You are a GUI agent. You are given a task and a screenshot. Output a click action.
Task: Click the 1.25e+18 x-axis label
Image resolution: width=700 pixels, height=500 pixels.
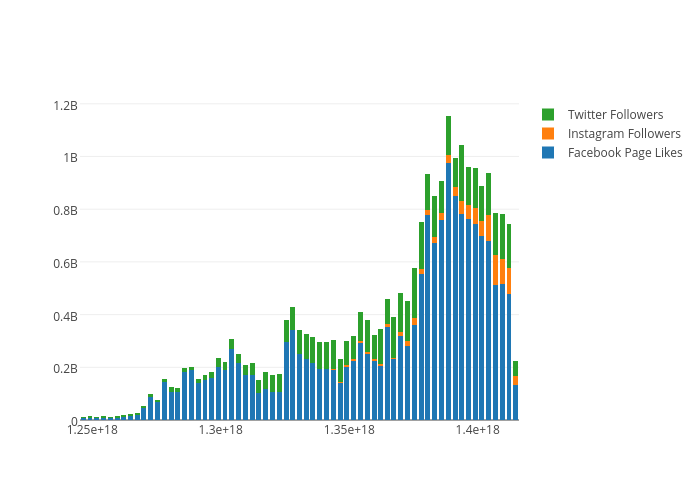[x=92, y=430]
